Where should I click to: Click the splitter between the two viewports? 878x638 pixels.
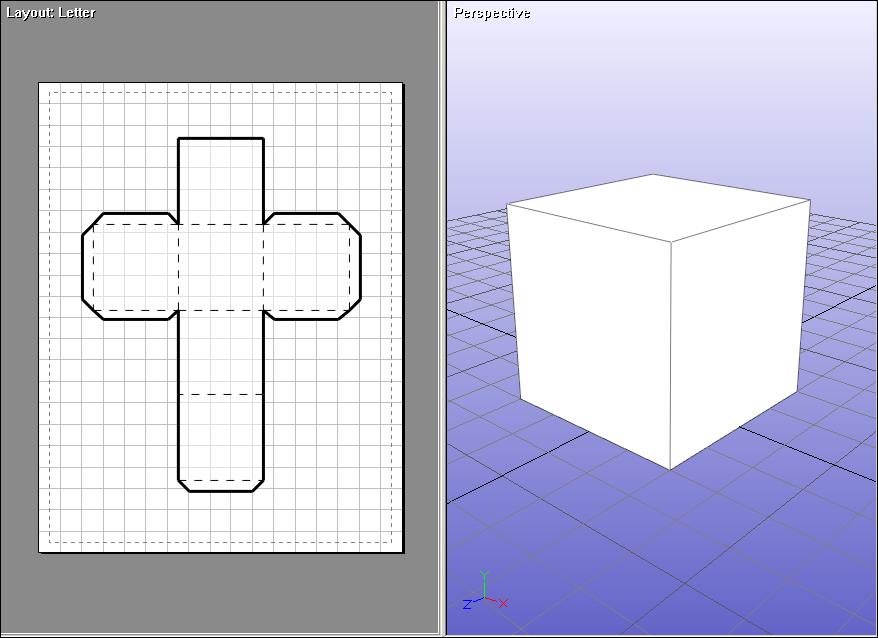(442, 319)
